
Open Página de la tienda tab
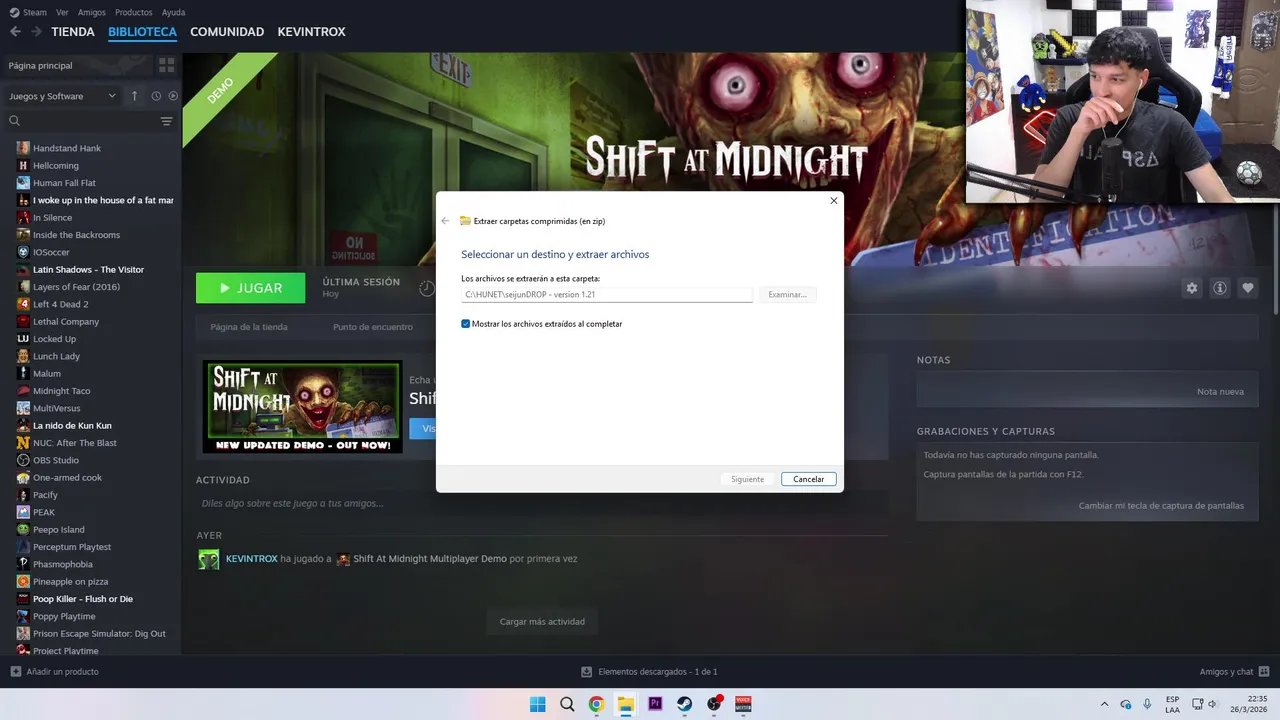(x=249, y=327)
